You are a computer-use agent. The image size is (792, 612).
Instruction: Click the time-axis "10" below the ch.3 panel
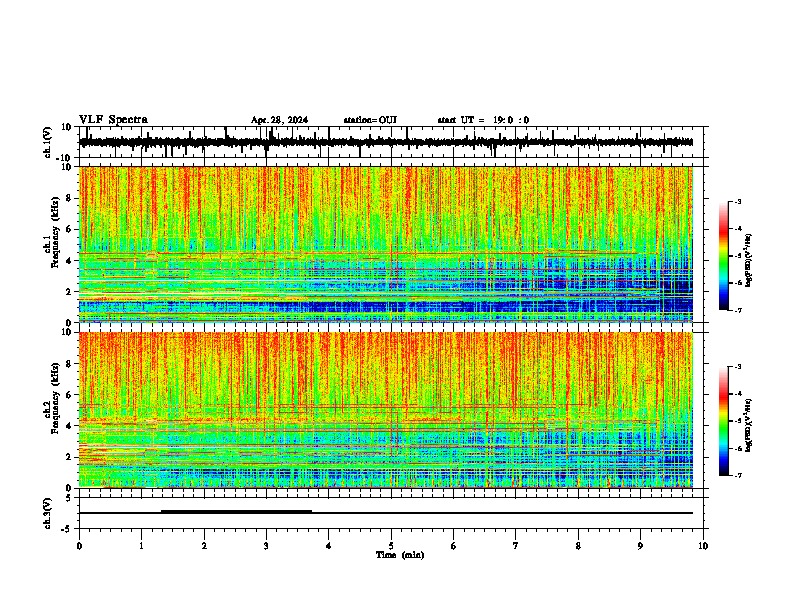[703, 546]
